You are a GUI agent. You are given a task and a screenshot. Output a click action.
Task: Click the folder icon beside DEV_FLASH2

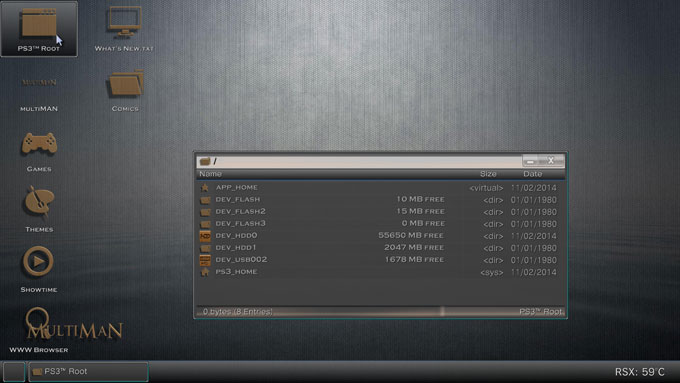point(205,212)
